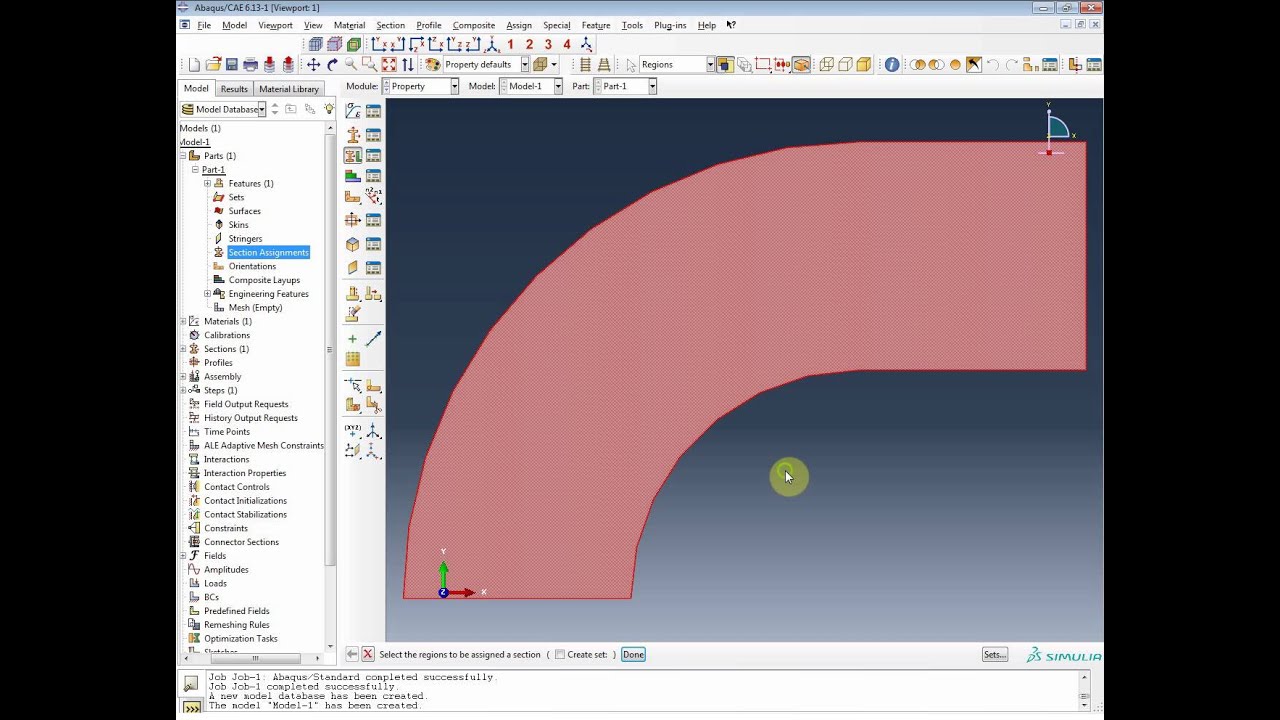This screenshot has width=1280, height=720.
Task: Toggle the Create set checkbox
Action: click(x=560, y=655)
